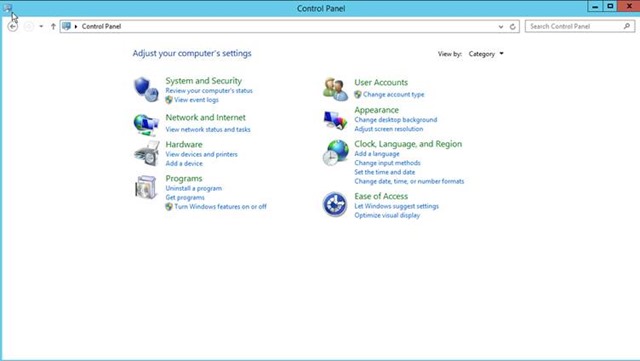The height and width of the screenshot is (361, 640).
Task: Click Turn Windows features on or off
Action: tap(220, 207)
